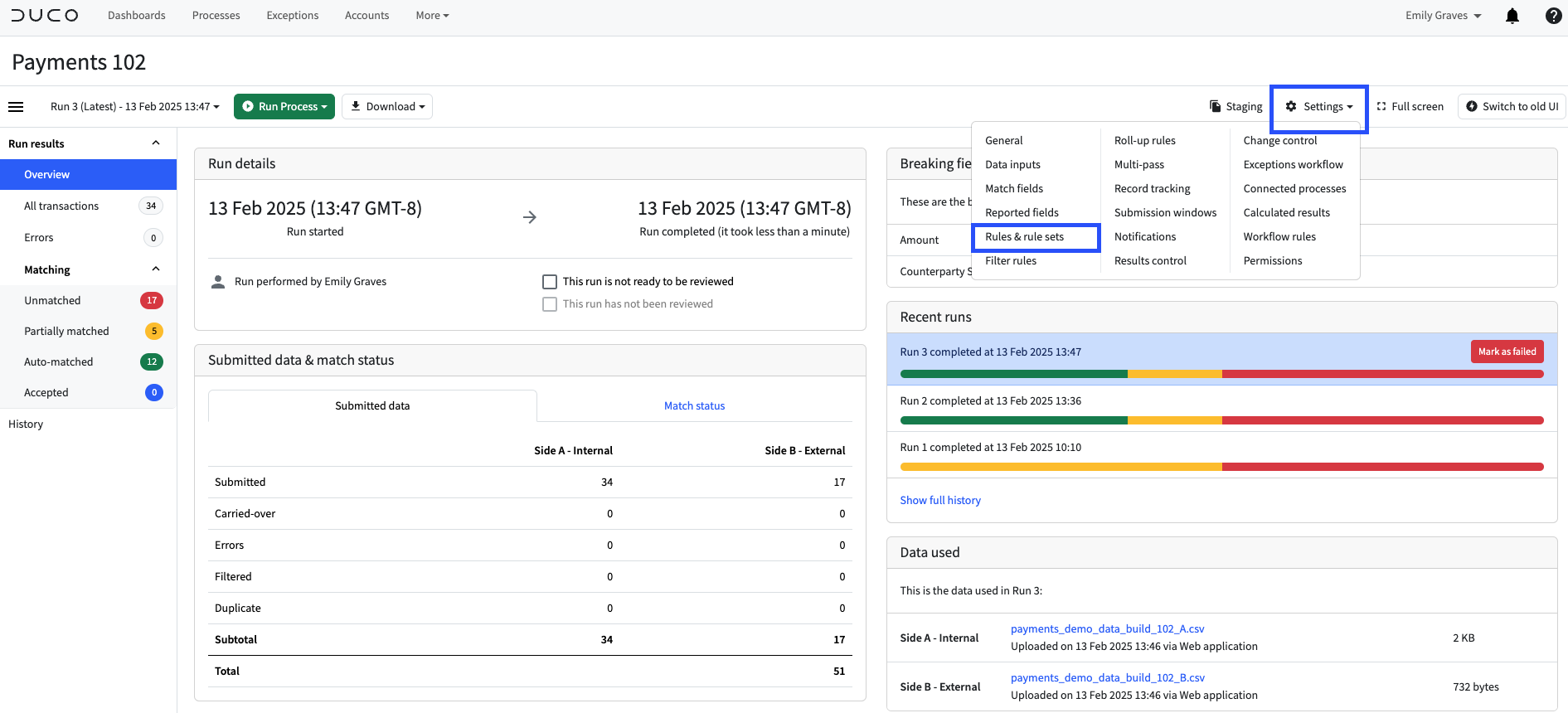Open the Run 3 (Latest) run selector

point(135,106)
